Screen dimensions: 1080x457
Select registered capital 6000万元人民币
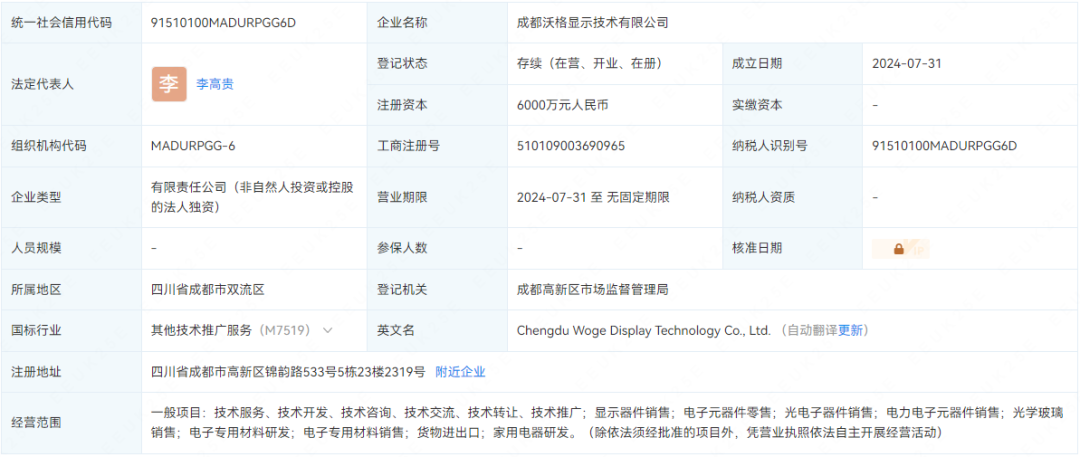(x=563, y=105)
